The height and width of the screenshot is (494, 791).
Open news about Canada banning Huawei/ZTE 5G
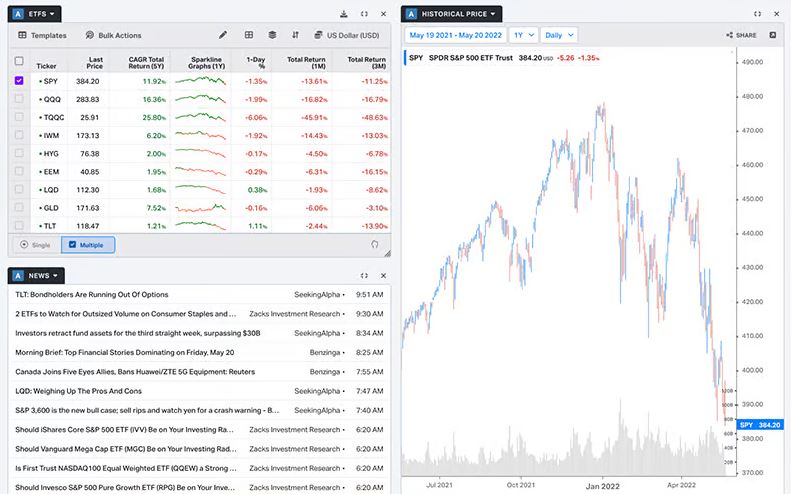[x=135, y=372]
